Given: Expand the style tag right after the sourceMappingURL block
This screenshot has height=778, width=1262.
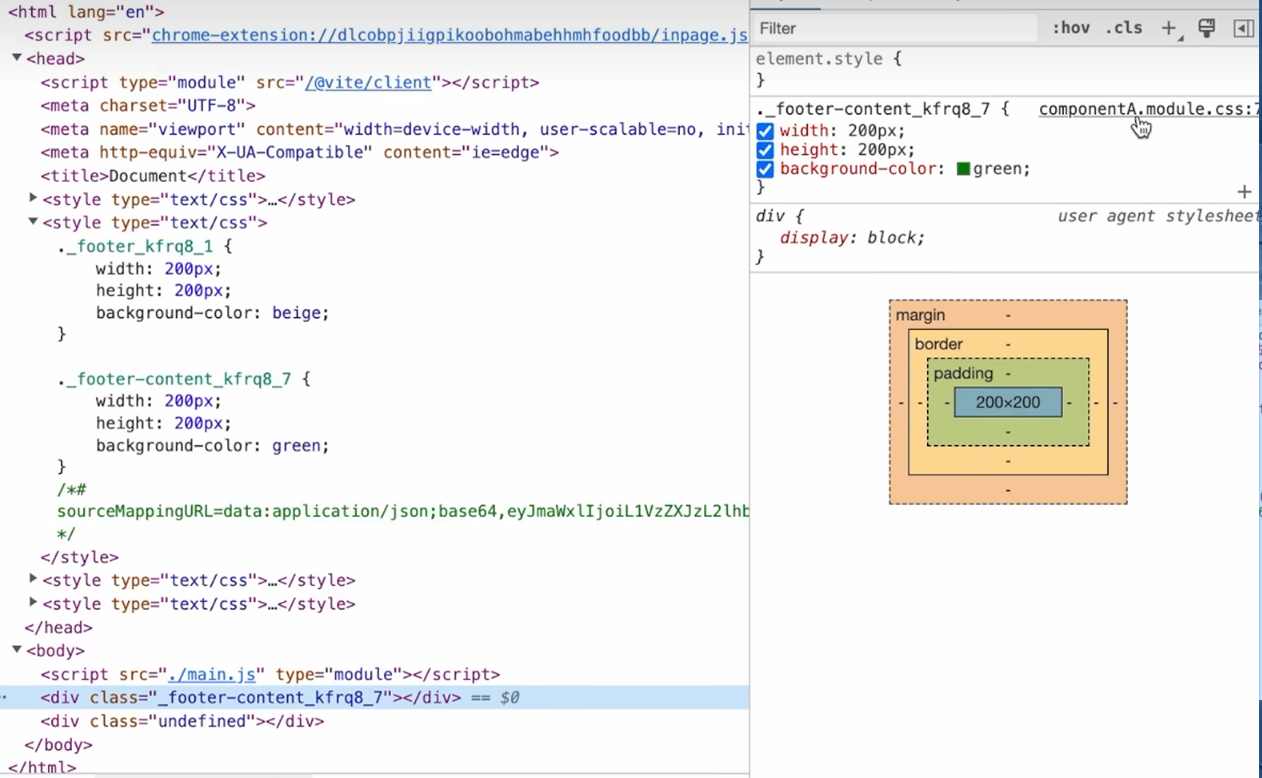Looking at the screenshot, I should 33,579.
